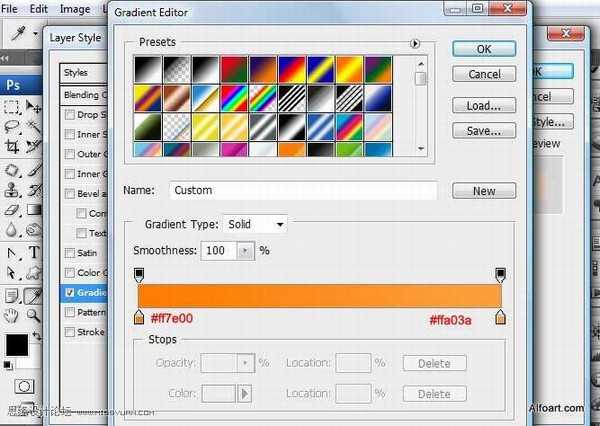The height and width of the screenshot is (426, 600).
Task: Select the Lasso tool
Action: coord(11,126)
